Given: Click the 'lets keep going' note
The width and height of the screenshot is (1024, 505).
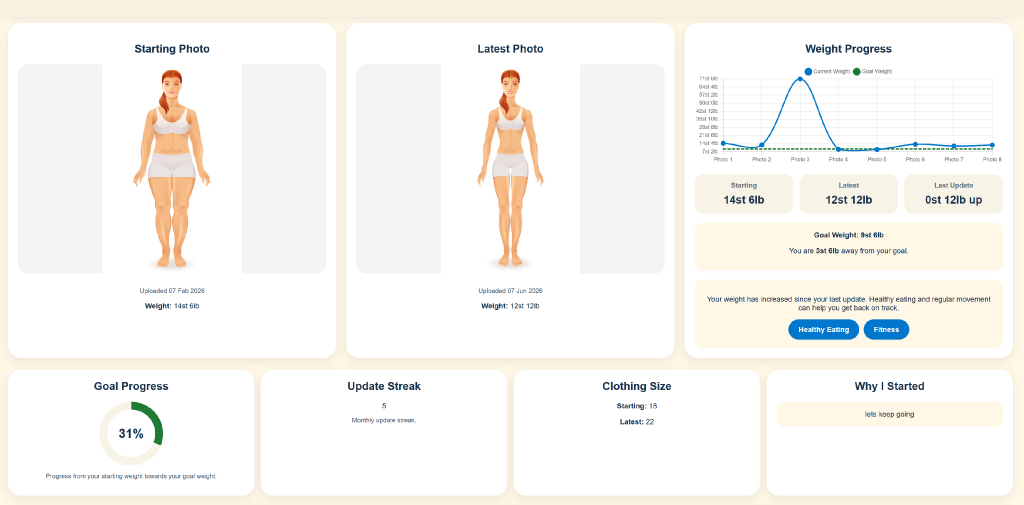Looking at the screenshot, I should pyautogui.click(x=889, y=414).
